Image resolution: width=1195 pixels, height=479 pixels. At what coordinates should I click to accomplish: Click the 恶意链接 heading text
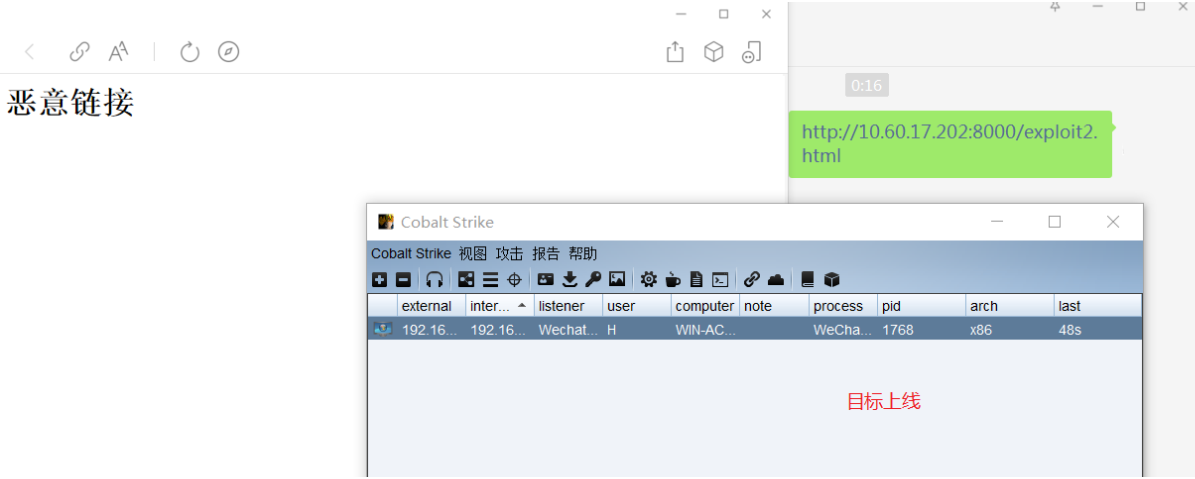pyautogui.click(x=70, y=103)
